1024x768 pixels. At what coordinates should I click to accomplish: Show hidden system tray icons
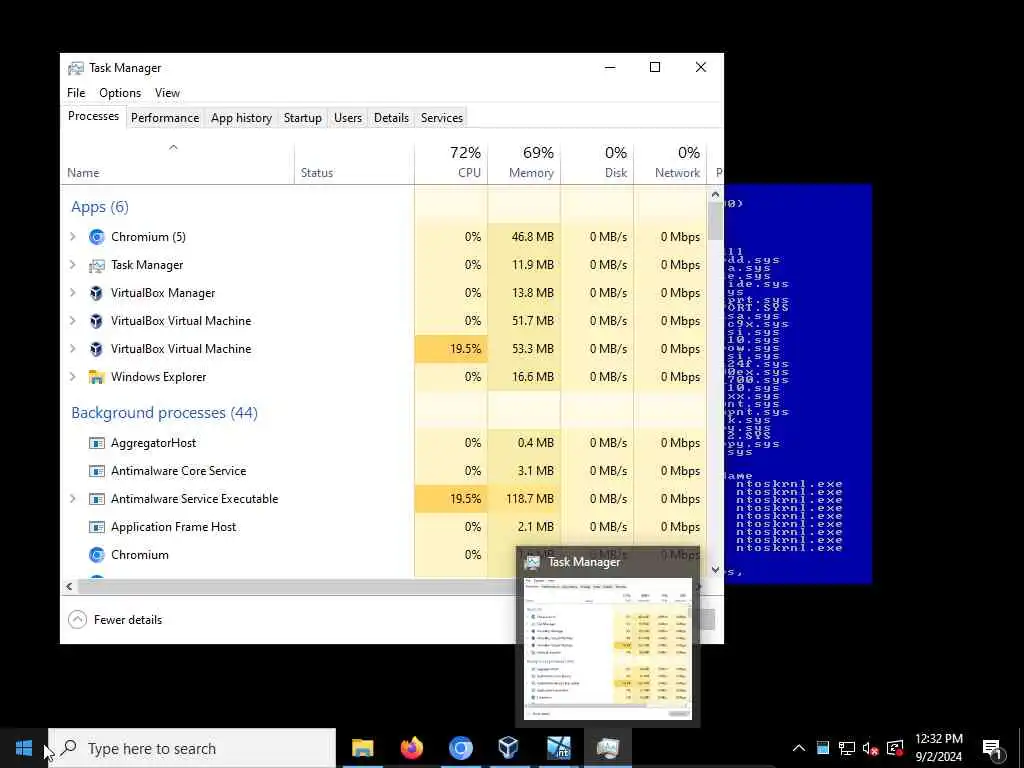coord(799,748)
